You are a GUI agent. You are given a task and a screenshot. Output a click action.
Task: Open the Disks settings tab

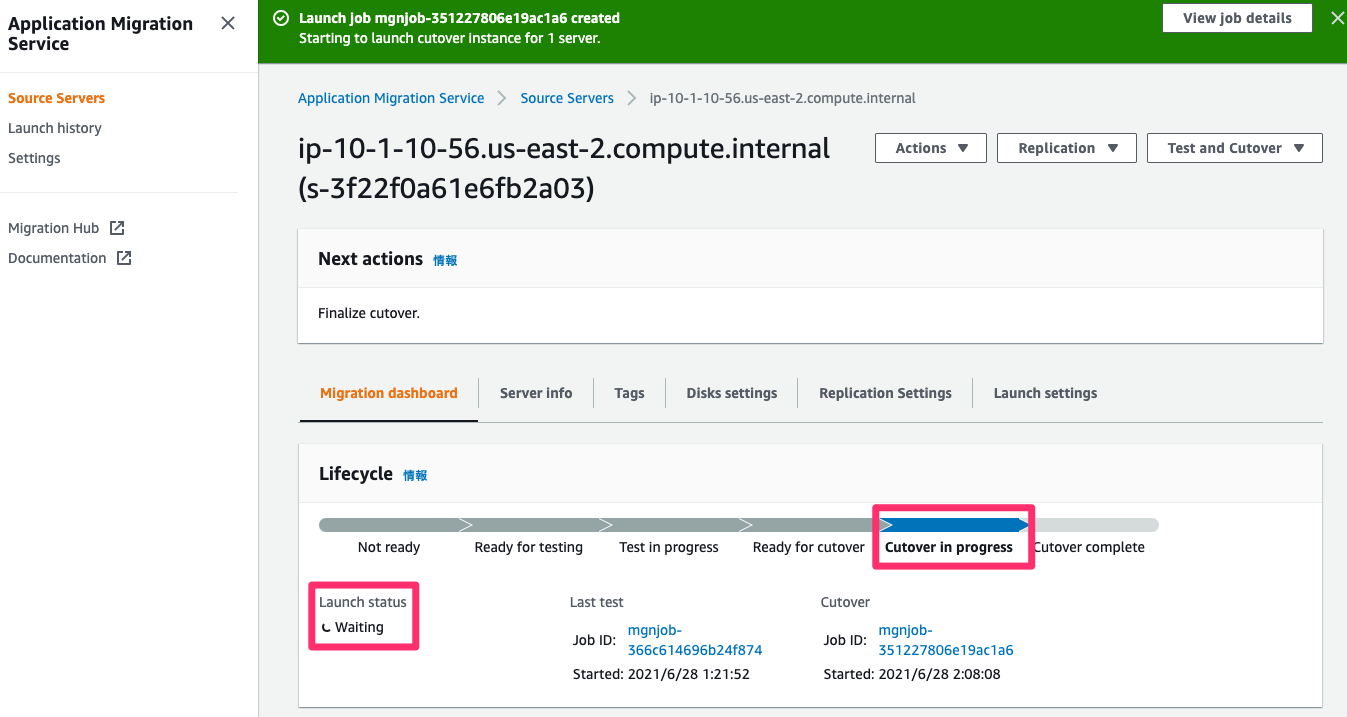732,393
